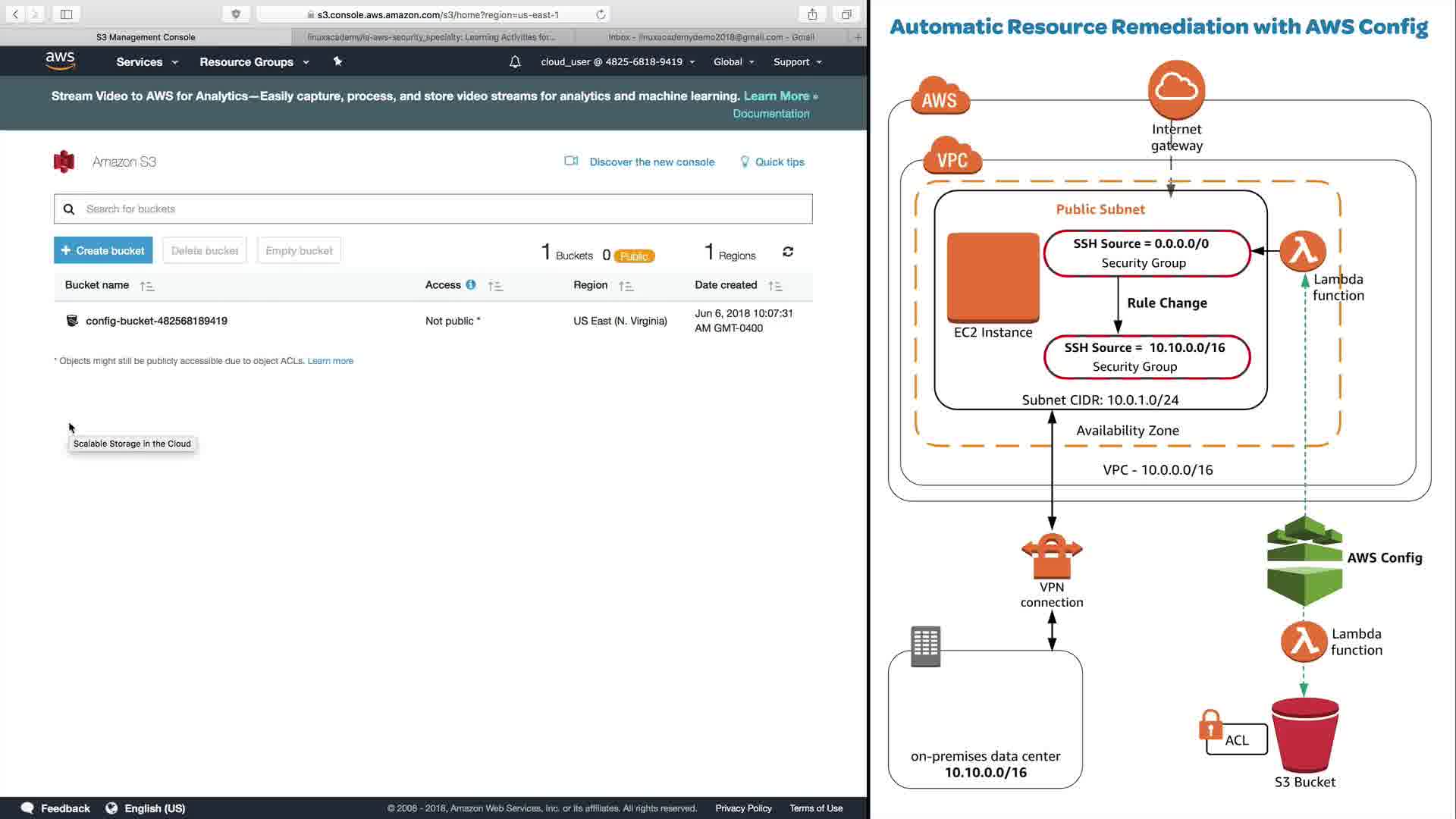Sort buckets by Date created
Image resolution: width=1456 pixels, height=819 pixels.
point(774,286)
